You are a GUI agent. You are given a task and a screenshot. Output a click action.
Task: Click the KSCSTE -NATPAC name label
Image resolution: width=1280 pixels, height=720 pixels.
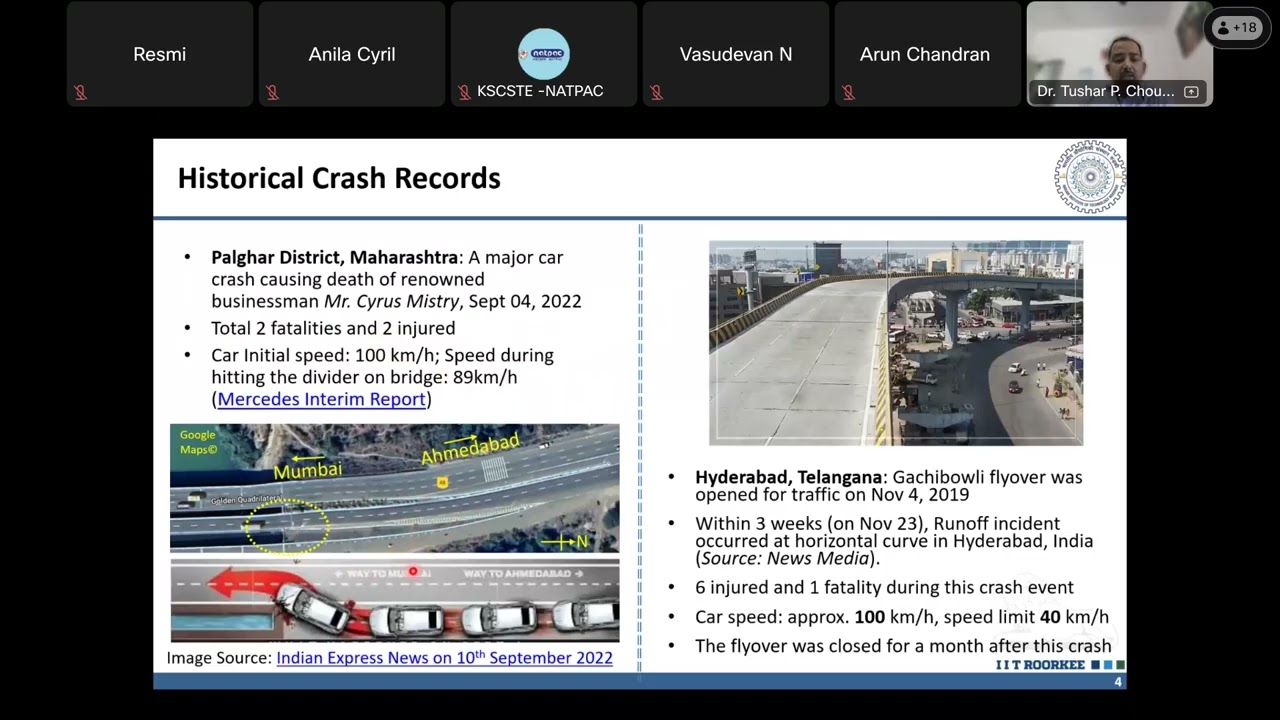540,91
